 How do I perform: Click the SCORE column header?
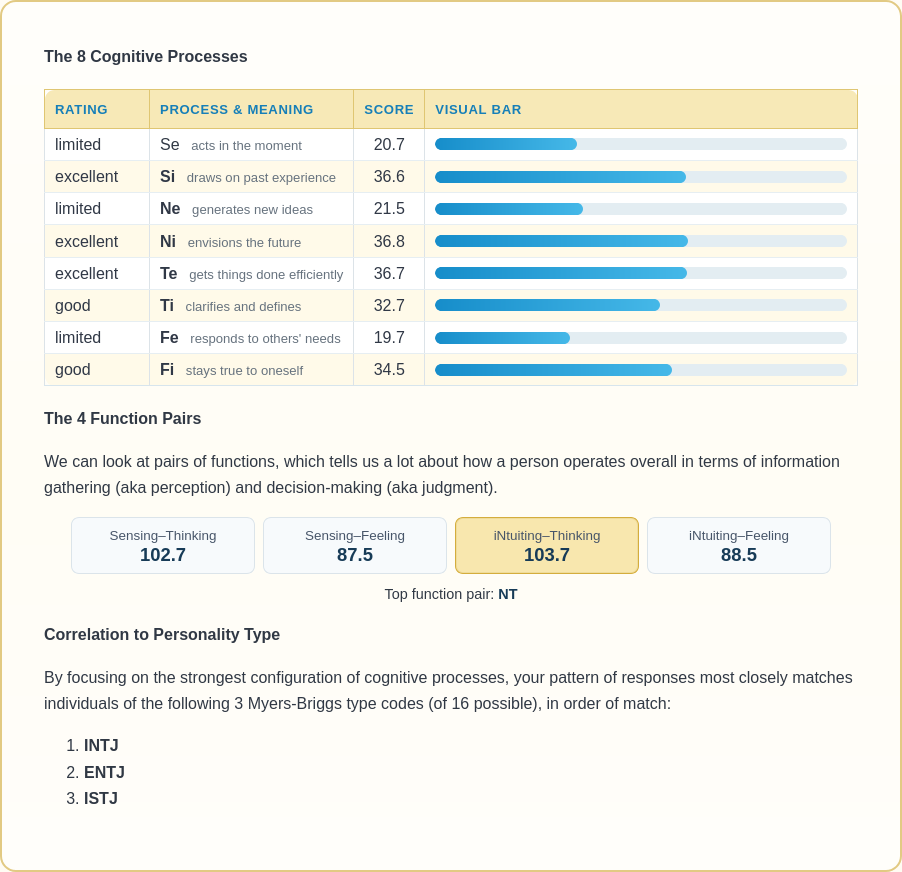click(389, 109)
